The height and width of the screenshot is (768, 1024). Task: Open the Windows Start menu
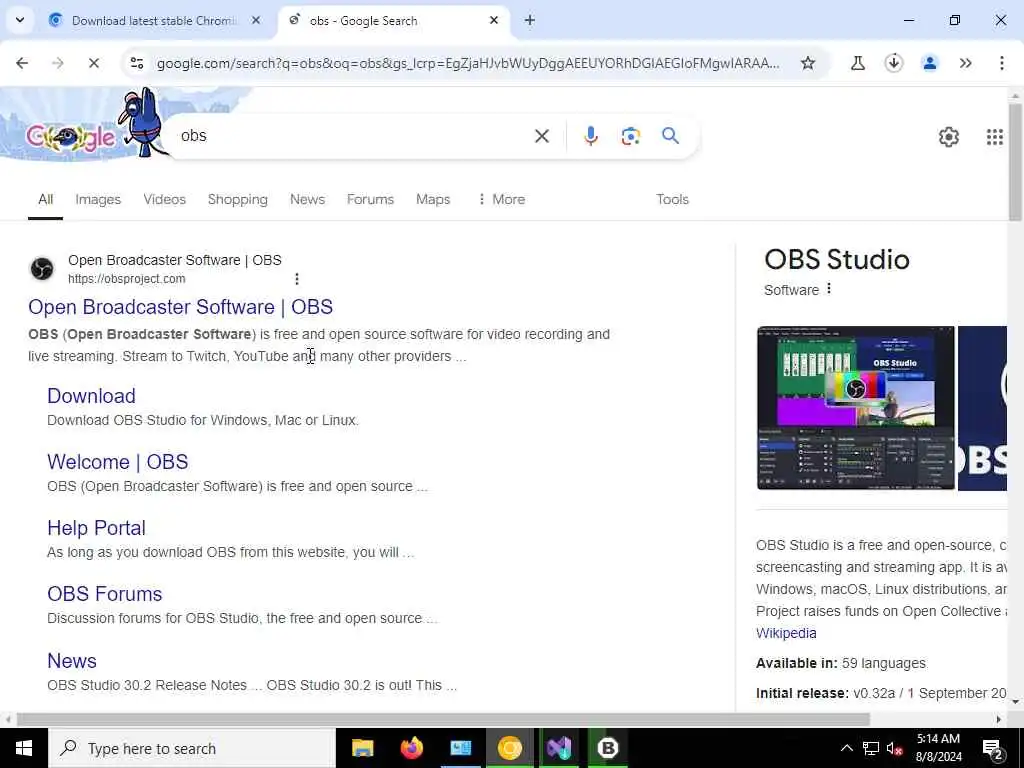point(24,748)
